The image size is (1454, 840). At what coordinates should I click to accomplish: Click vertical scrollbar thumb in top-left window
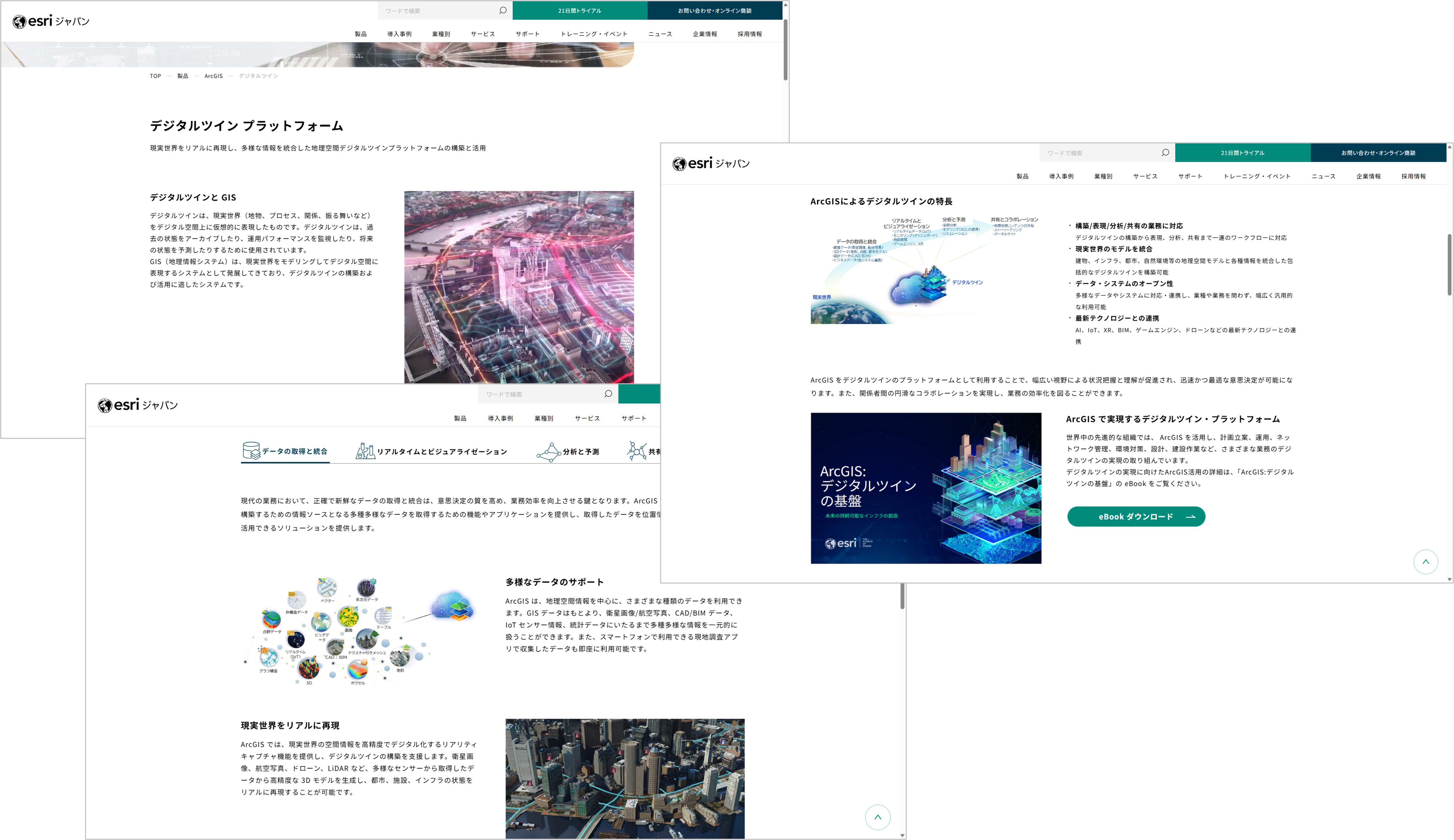tap(785, 49)
